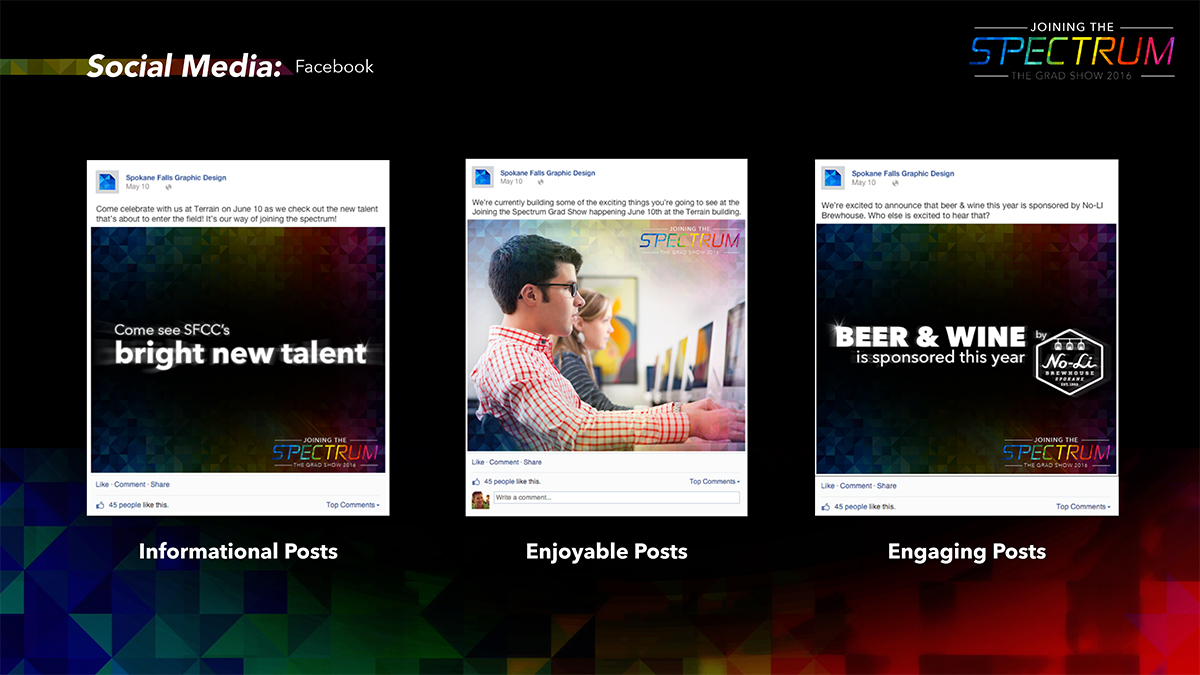Click the profile avatar on the Engaging post
Viewport: 1200px width, 675px height.
click(833, 178)
